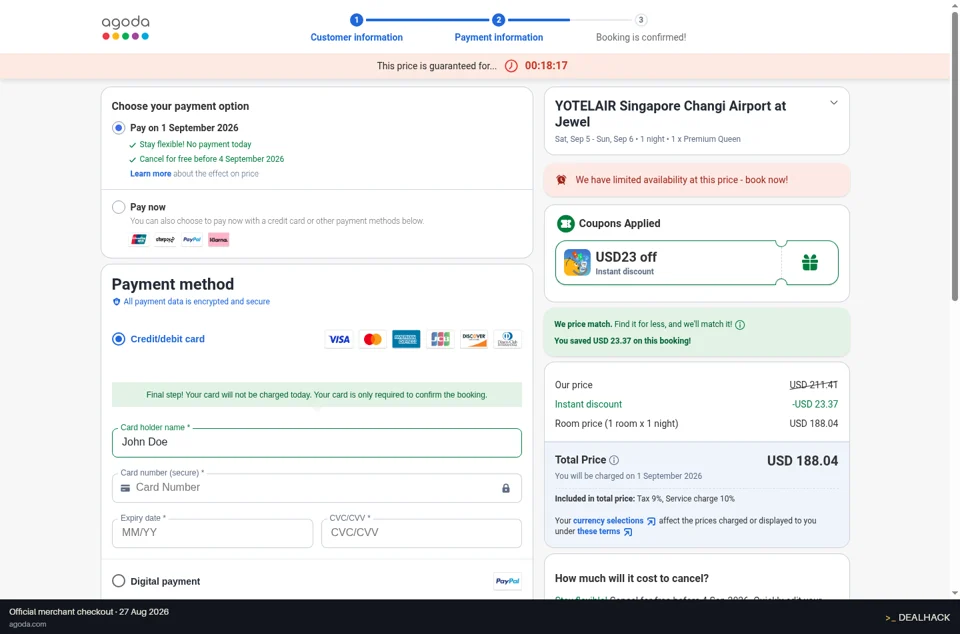Select Pay on 1 September 2026 option

(x=118, y=128)
